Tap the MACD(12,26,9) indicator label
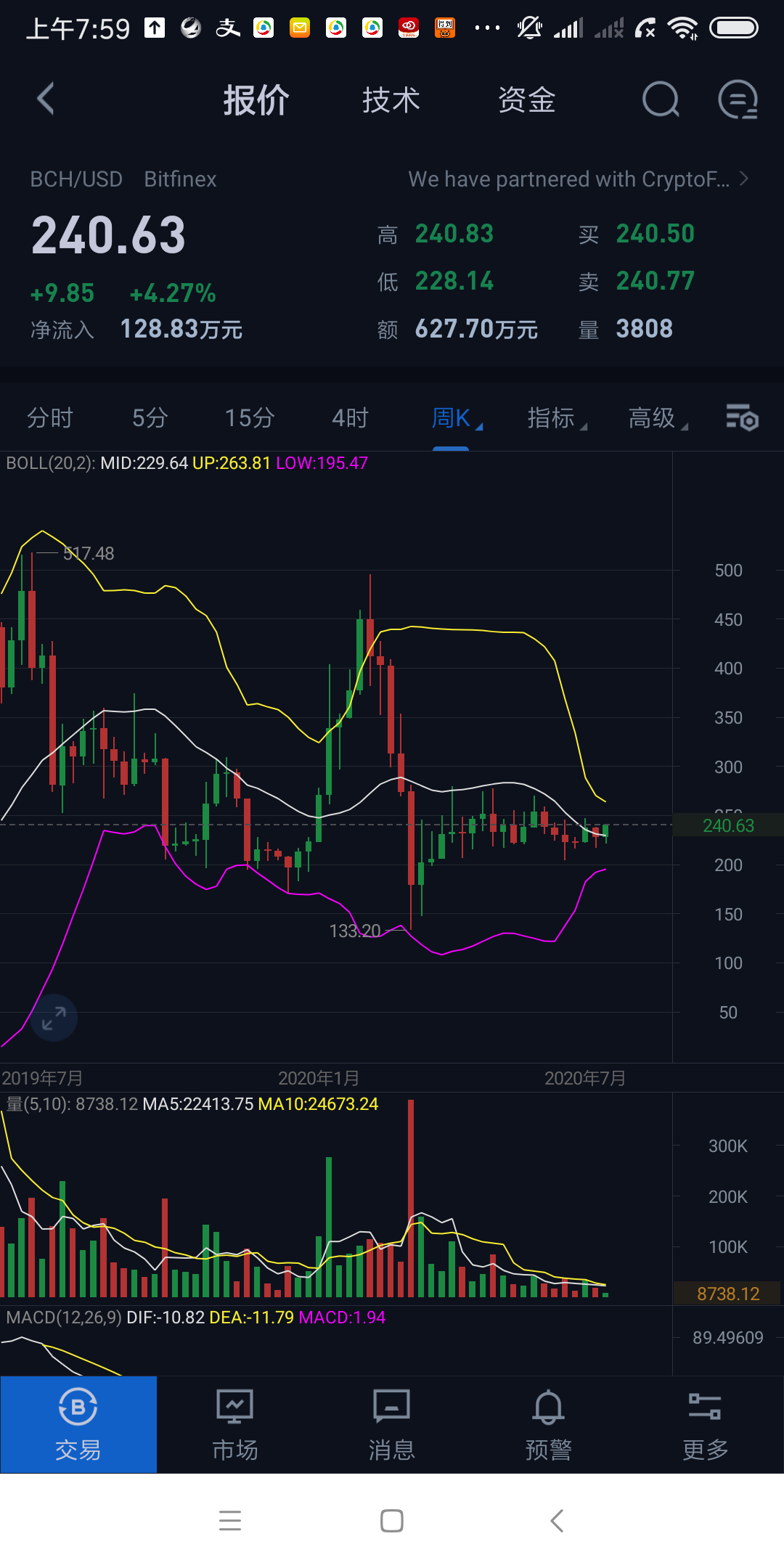 tap(64, 1318)
